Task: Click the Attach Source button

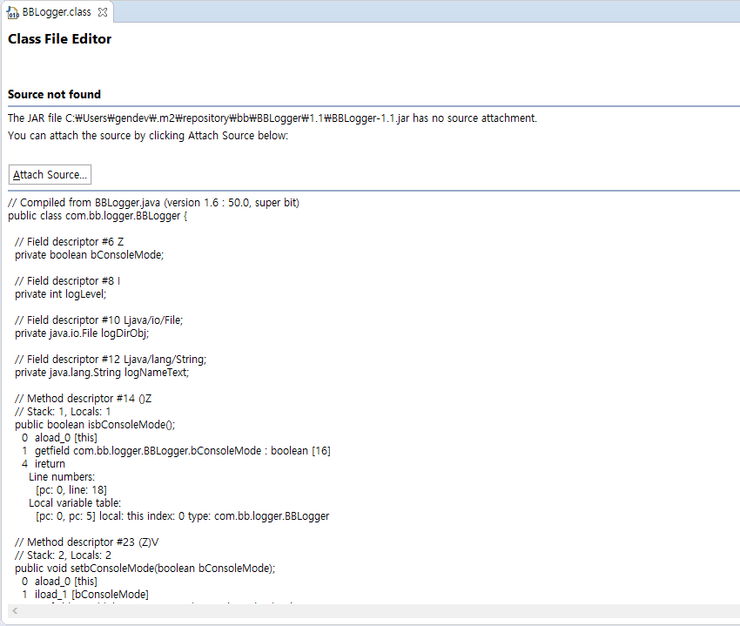Action: (50, 175)
